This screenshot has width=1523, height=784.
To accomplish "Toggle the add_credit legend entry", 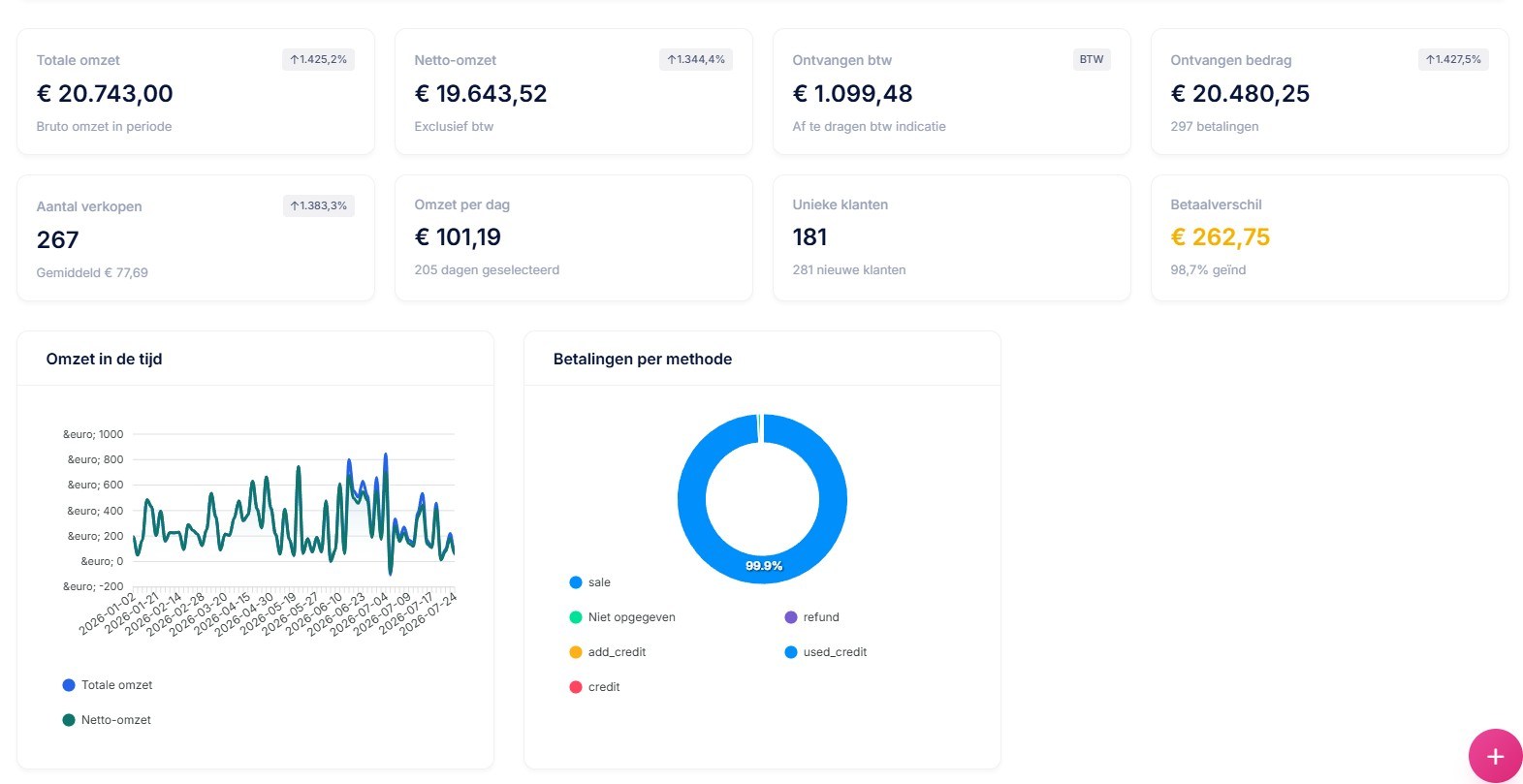I will [x=608, y=652].
